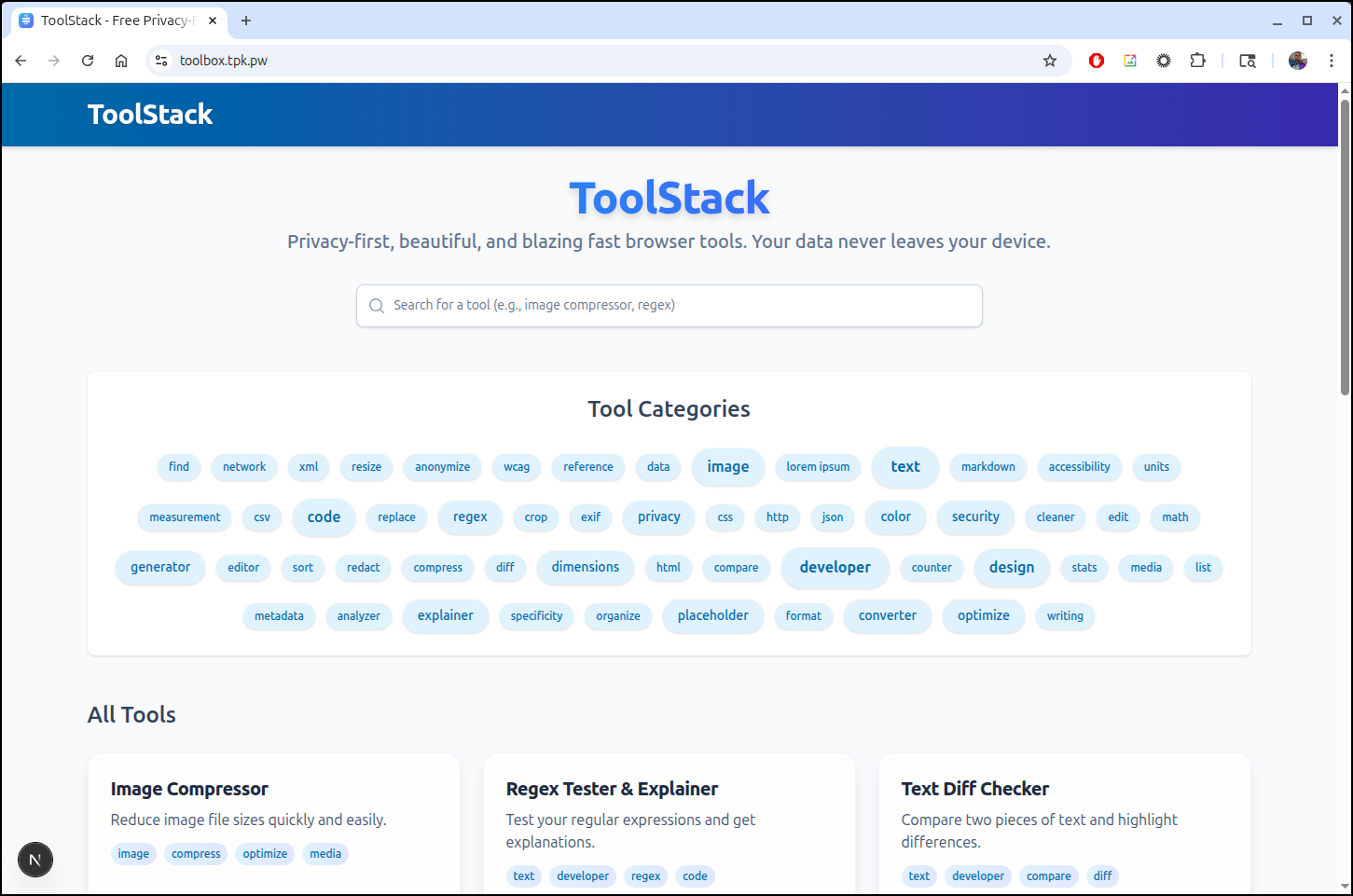Close the ToolStack browser tab

coord(213,21)
